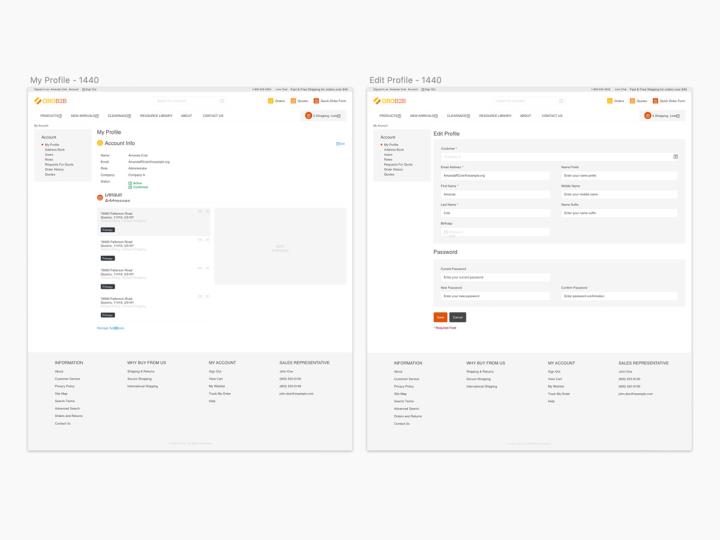
Task: Select Address Book in My Profile sidebar
Action: (x=55, y=150)
